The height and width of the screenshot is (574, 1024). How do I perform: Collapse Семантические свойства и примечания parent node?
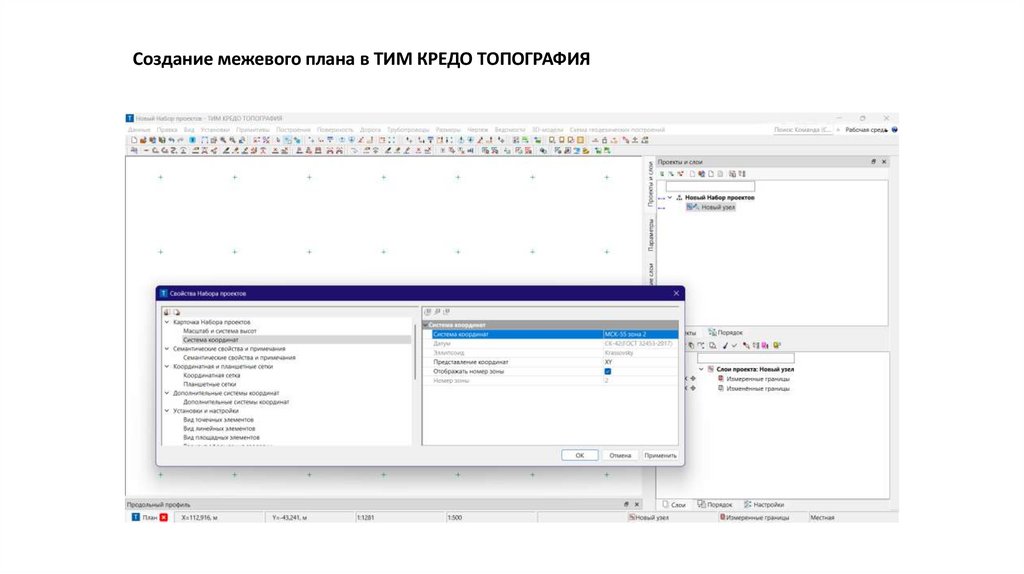point(167,349)
